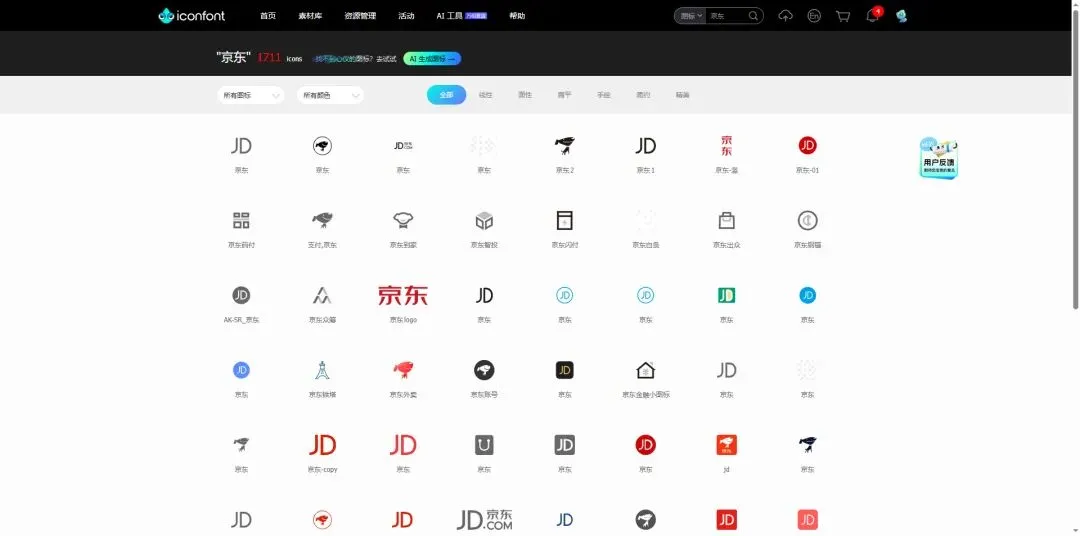The image size is (1080, 536).
Task: Select the gray square magnet U icon
Action: coord(484,445)
